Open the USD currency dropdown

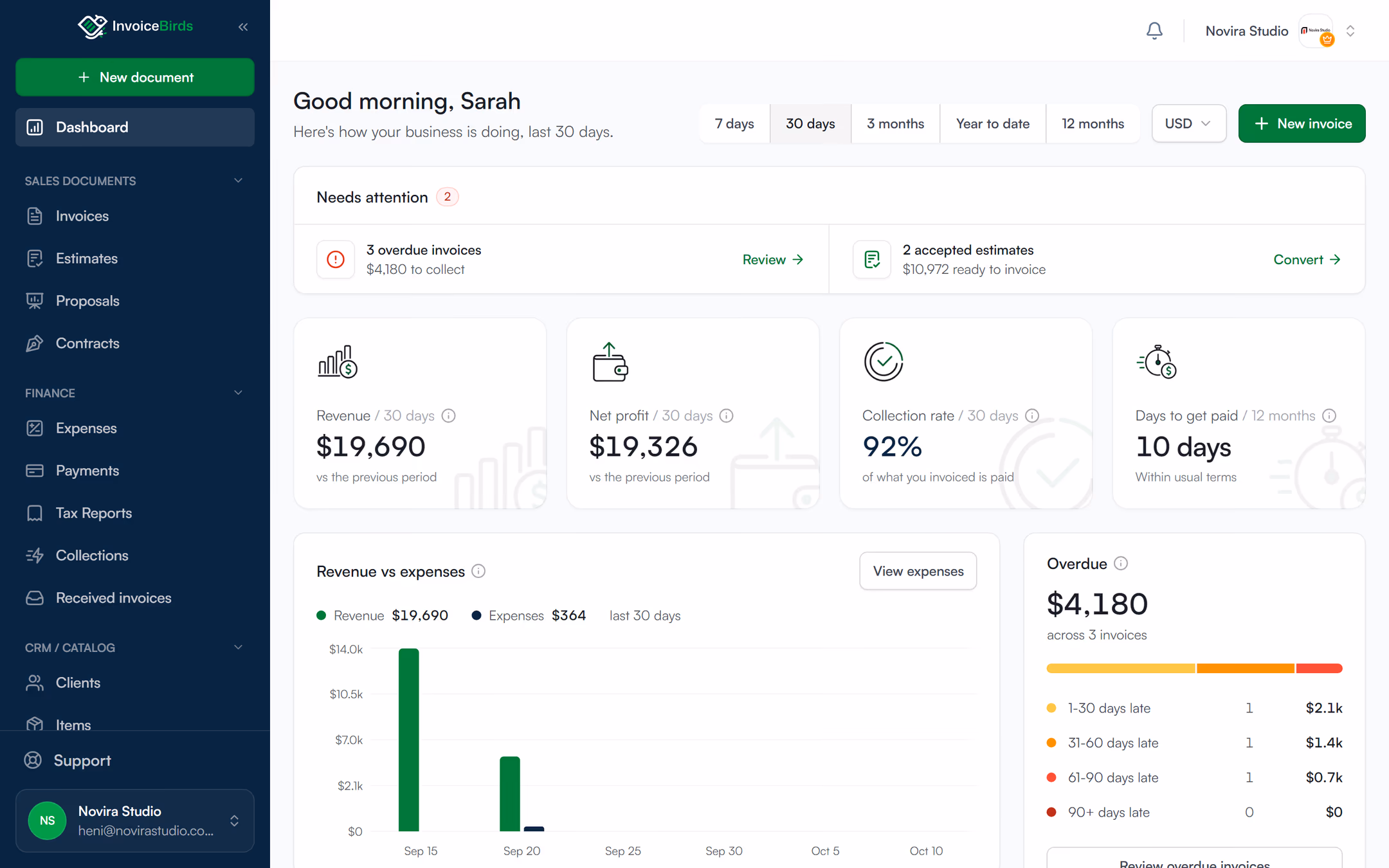pos(1188,123)
